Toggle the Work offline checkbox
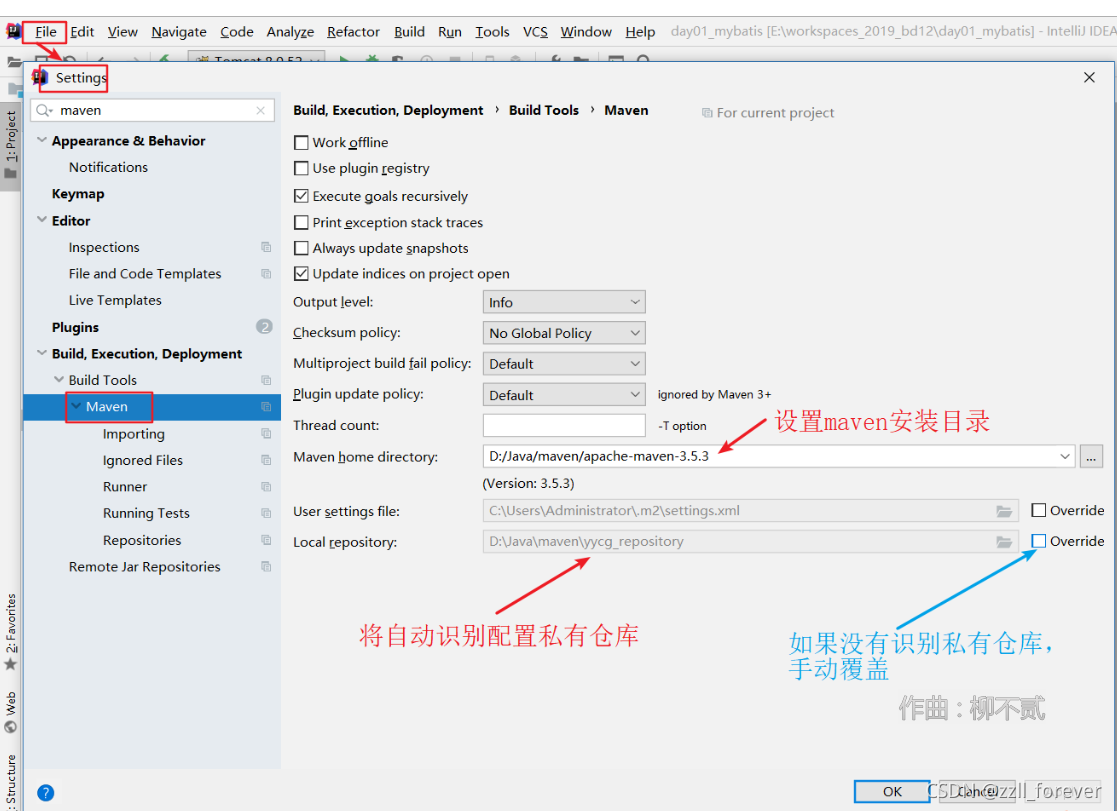Viewport: 1117px width, 811px height. [x=301, y=143]
